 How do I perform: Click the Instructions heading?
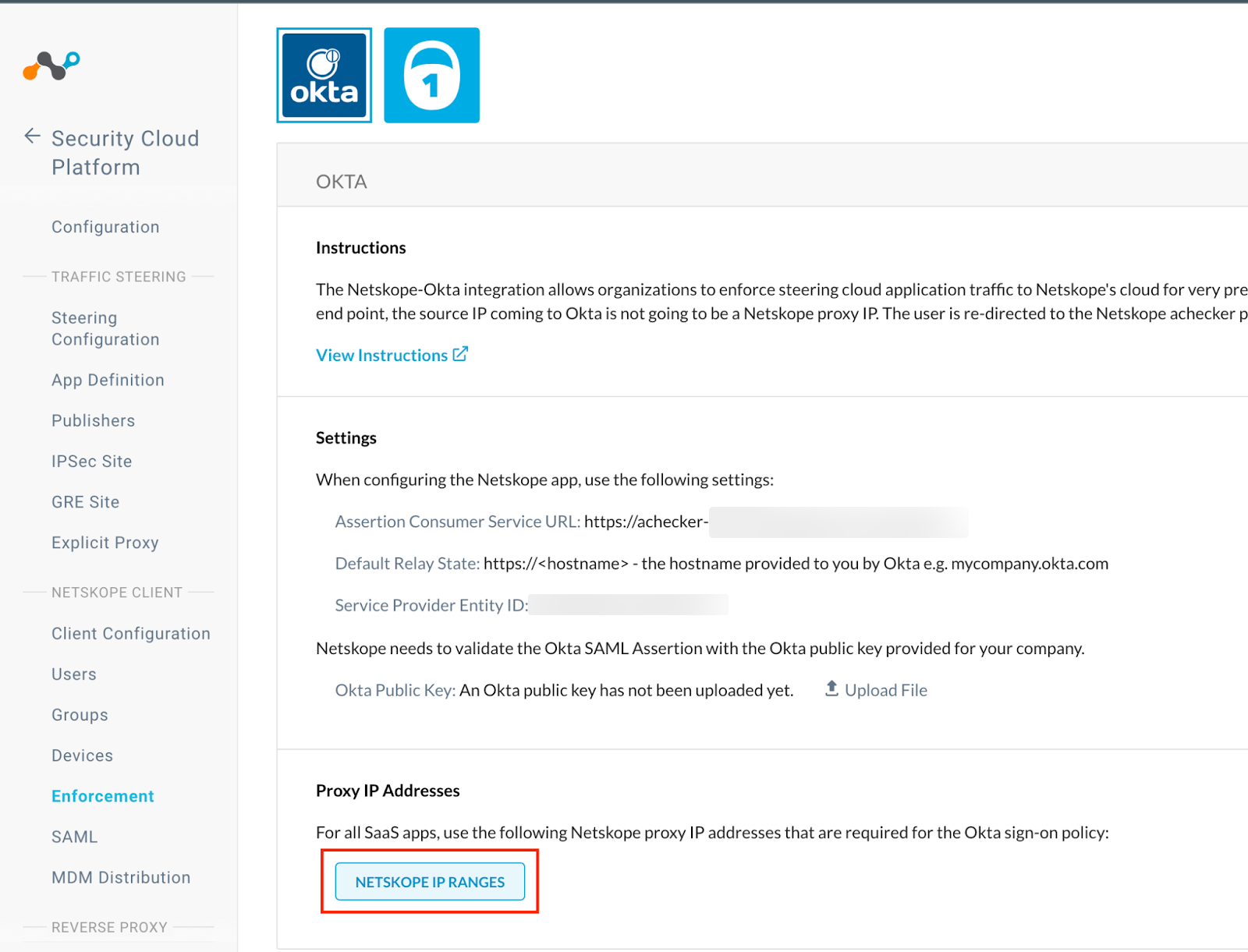point(360,248)
